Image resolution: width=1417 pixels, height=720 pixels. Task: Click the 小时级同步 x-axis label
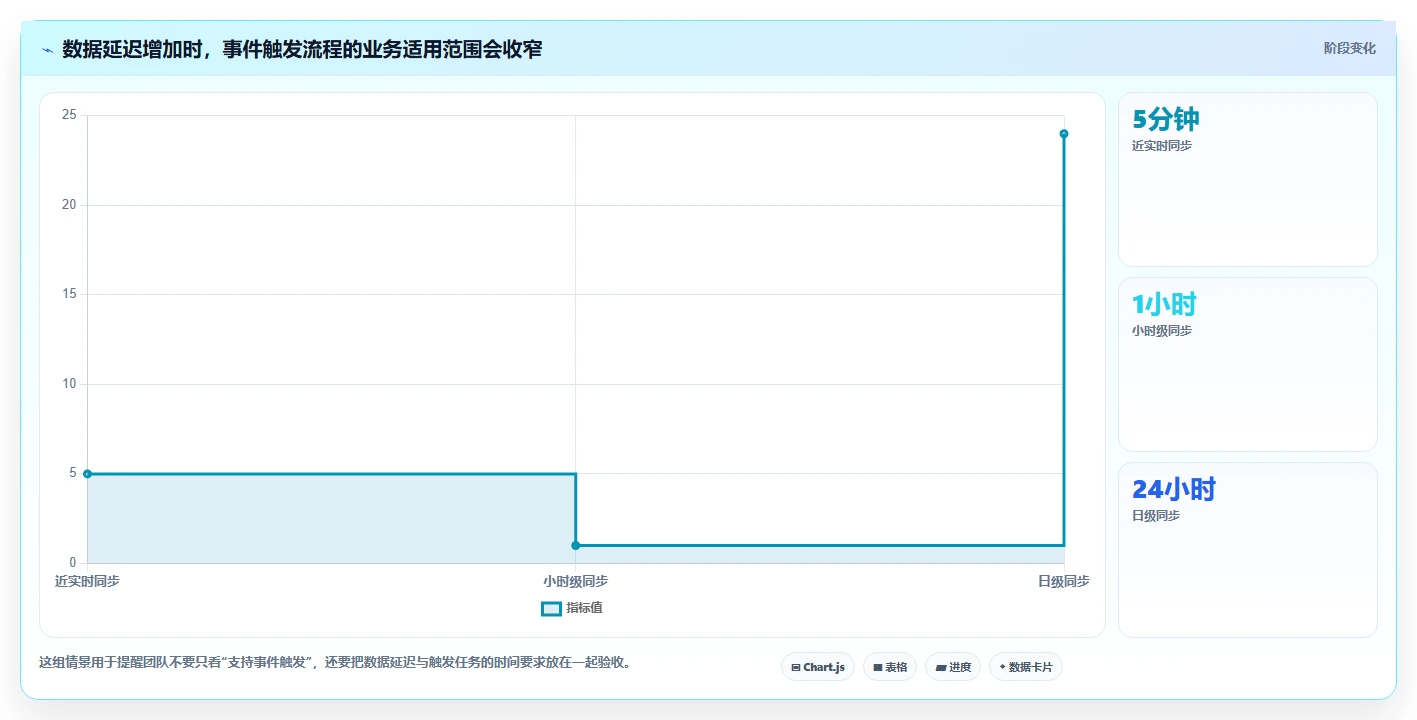point(576,581)
